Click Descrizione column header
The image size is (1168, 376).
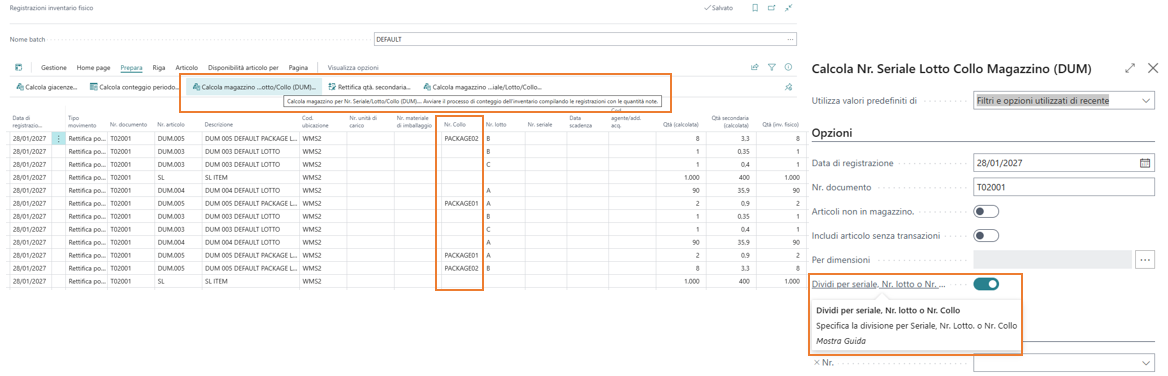[218, 124]
